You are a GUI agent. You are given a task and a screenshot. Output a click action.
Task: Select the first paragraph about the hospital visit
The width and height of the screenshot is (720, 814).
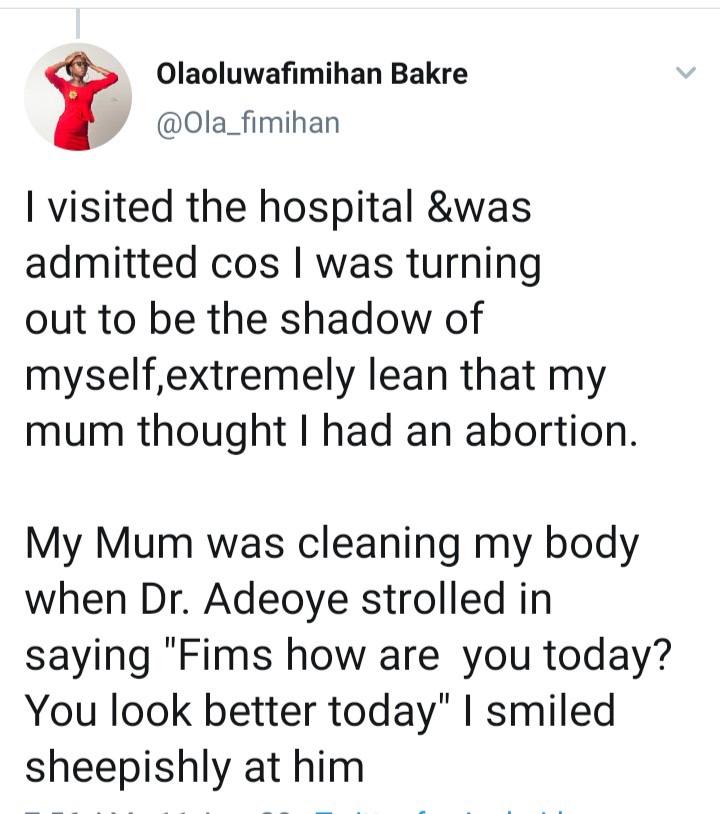point(331,318)
